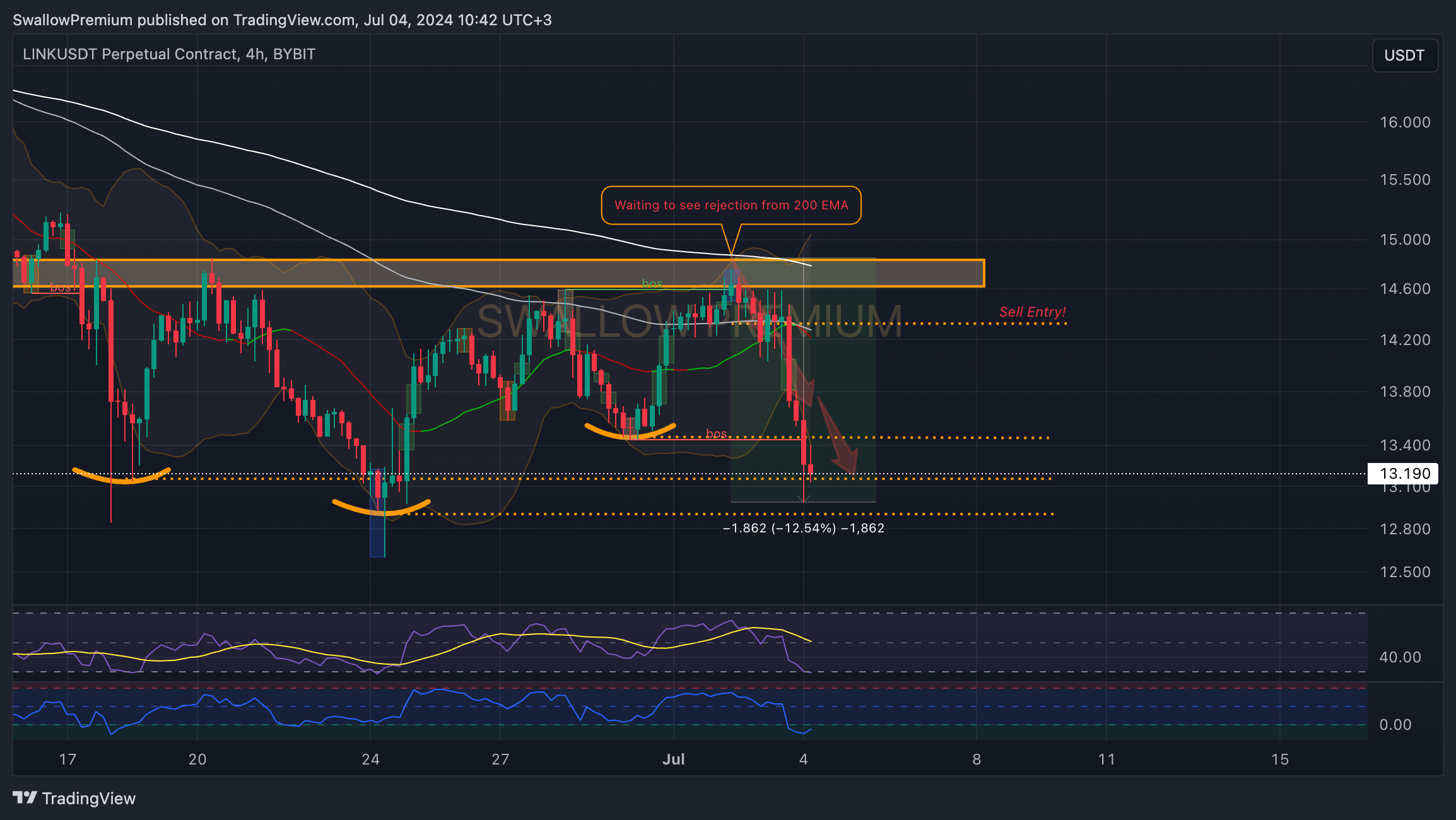Click the 0.00 oscillator axis label

tap(1395, 725)
